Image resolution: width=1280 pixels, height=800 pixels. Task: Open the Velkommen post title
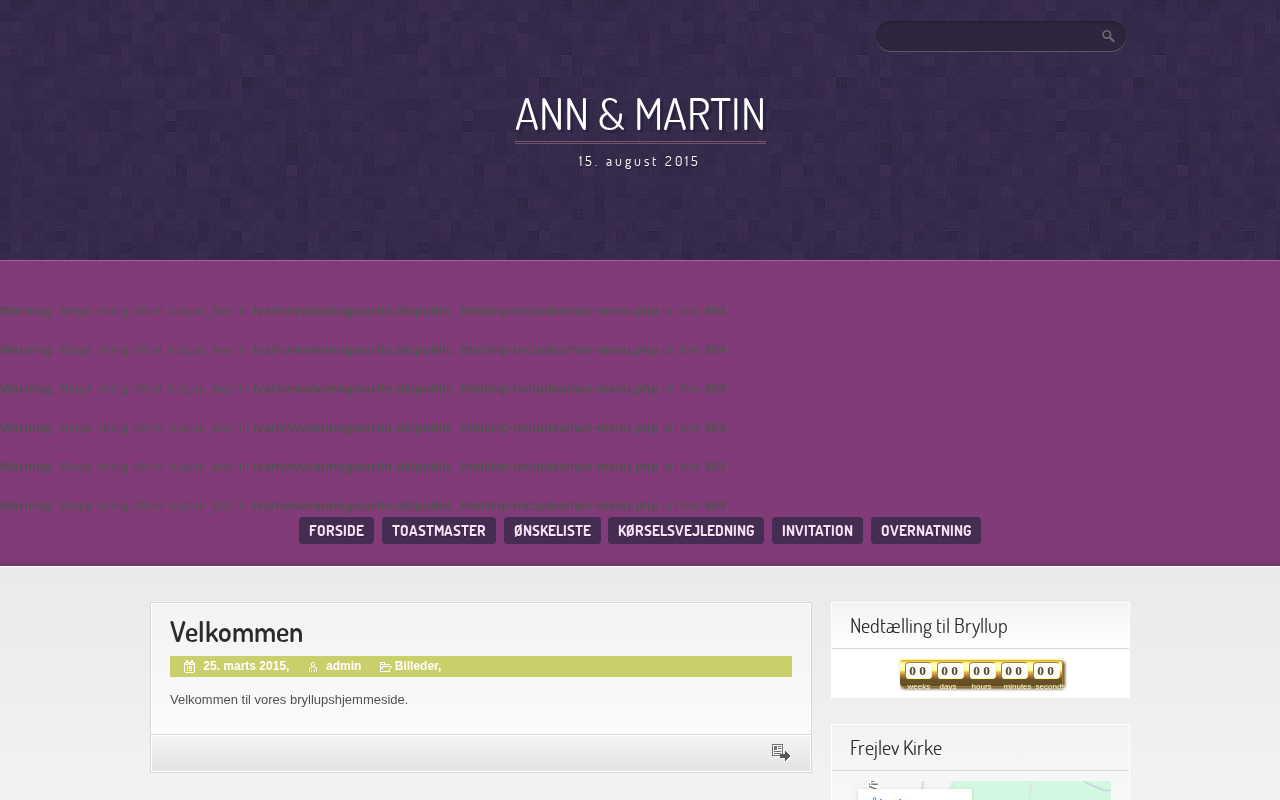[236, 631]
